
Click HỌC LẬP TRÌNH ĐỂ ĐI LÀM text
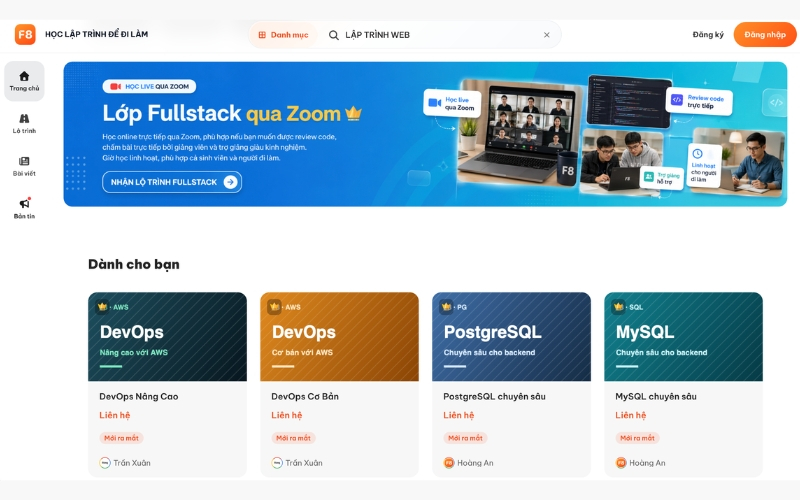pos(96,34)
